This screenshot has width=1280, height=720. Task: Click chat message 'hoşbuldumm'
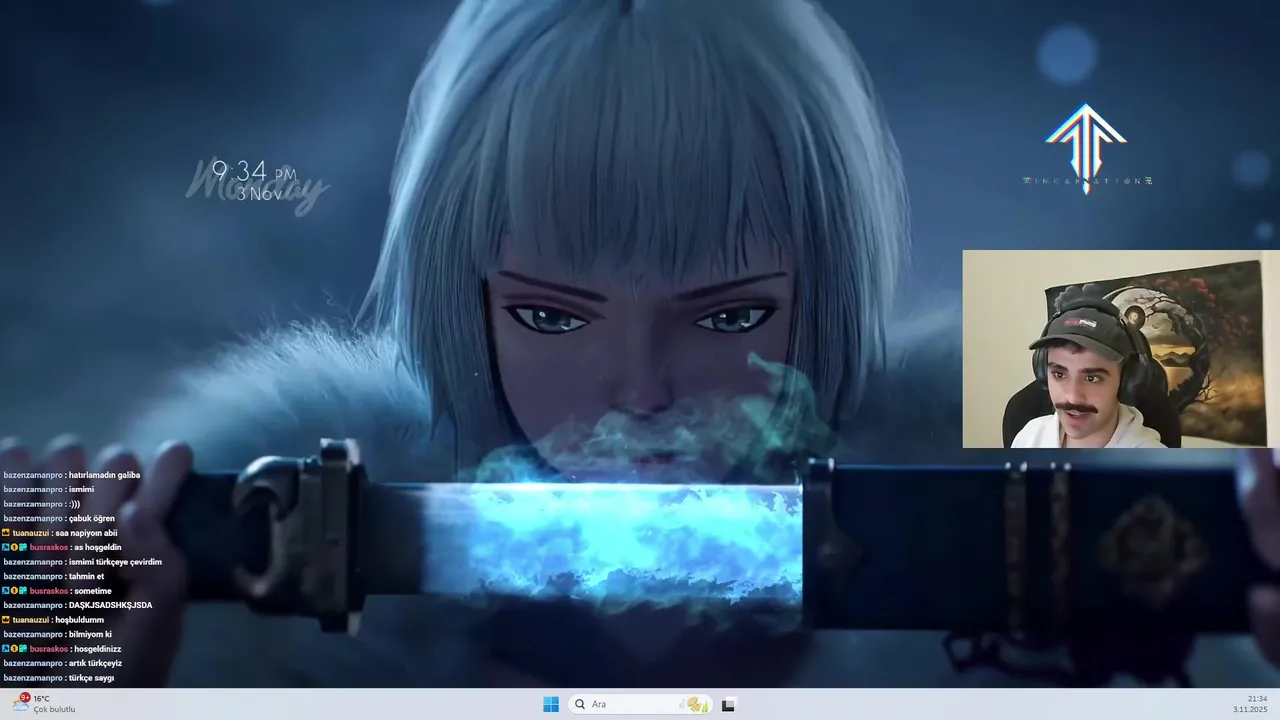[x=79, y=620]
